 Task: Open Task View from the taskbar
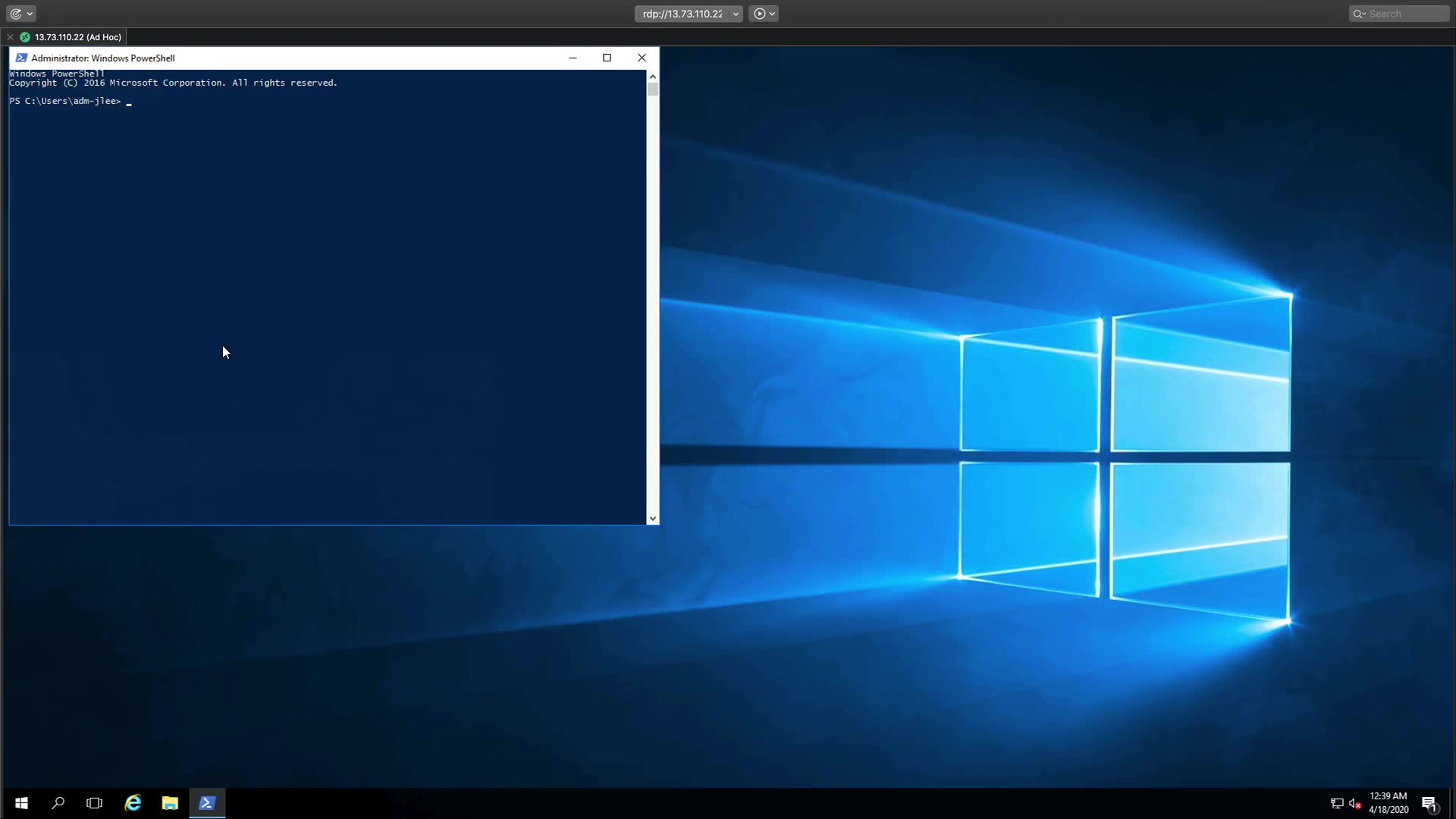point(94,803)
